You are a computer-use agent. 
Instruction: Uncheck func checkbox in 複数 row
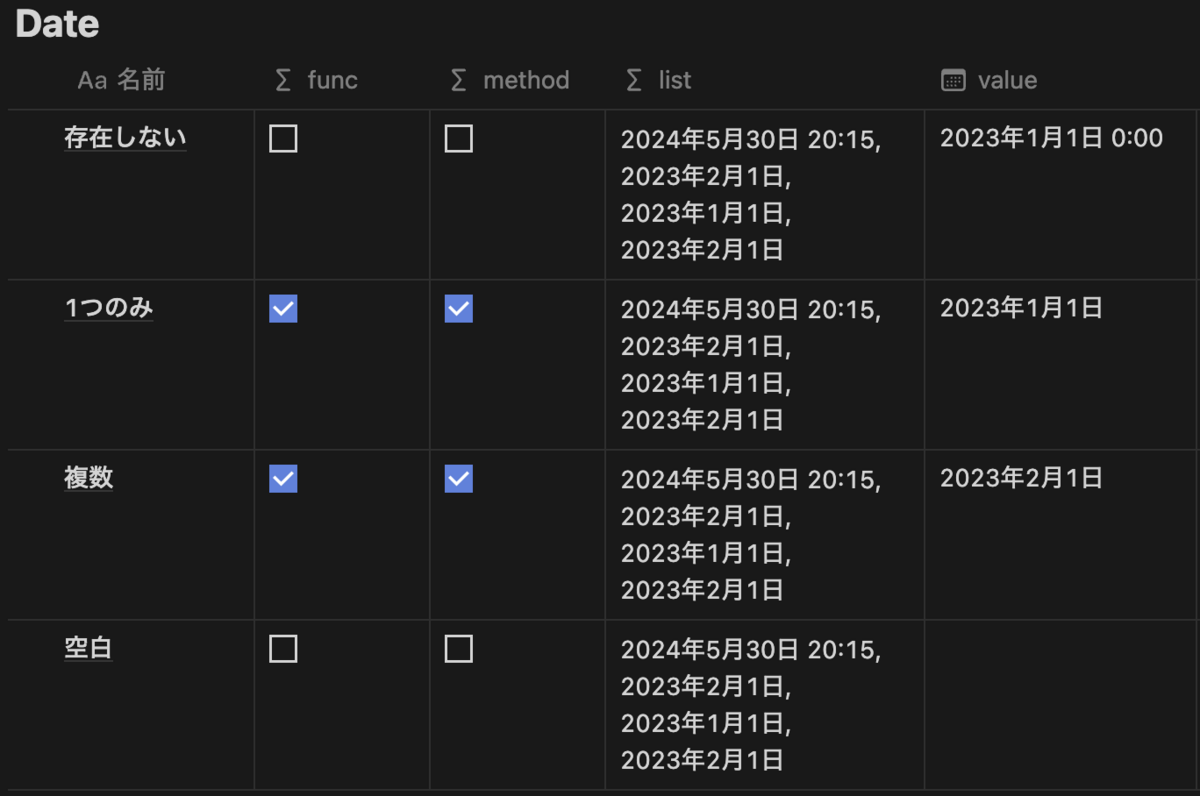click(283, 479)
